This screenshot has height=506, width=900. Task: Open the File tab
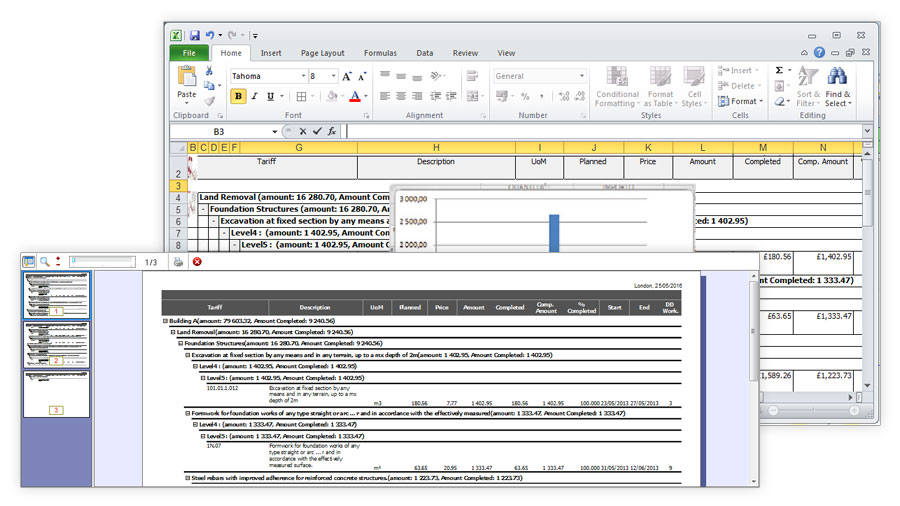(189, 53)
